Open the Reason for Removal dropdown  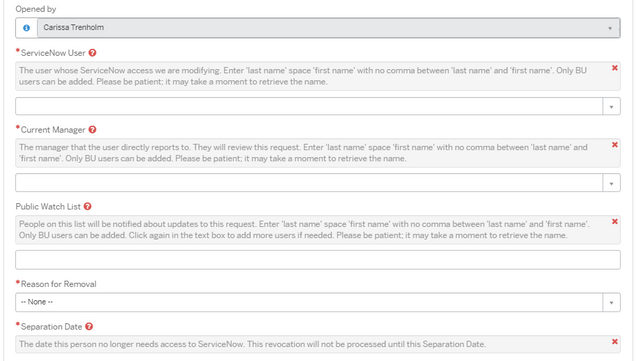318,303
